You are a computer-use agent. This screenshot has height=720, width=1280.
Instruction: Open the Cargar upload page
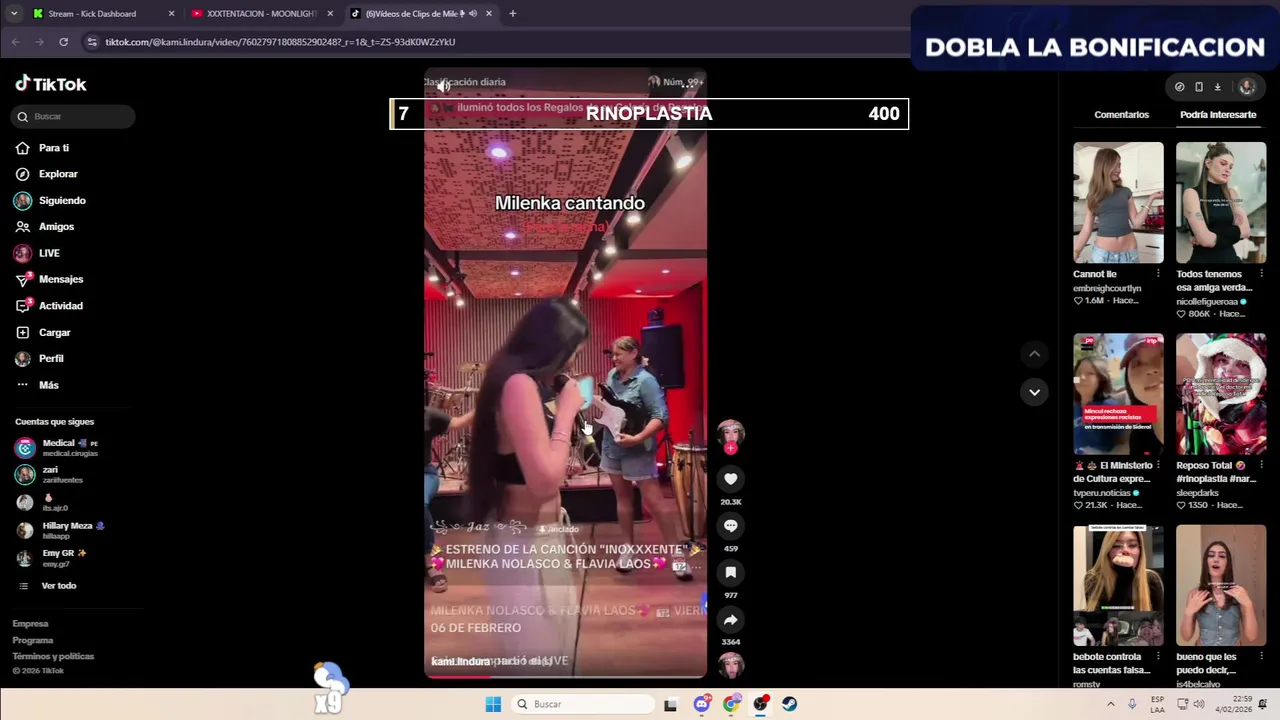pyautogui.click(x=55, y=333)
